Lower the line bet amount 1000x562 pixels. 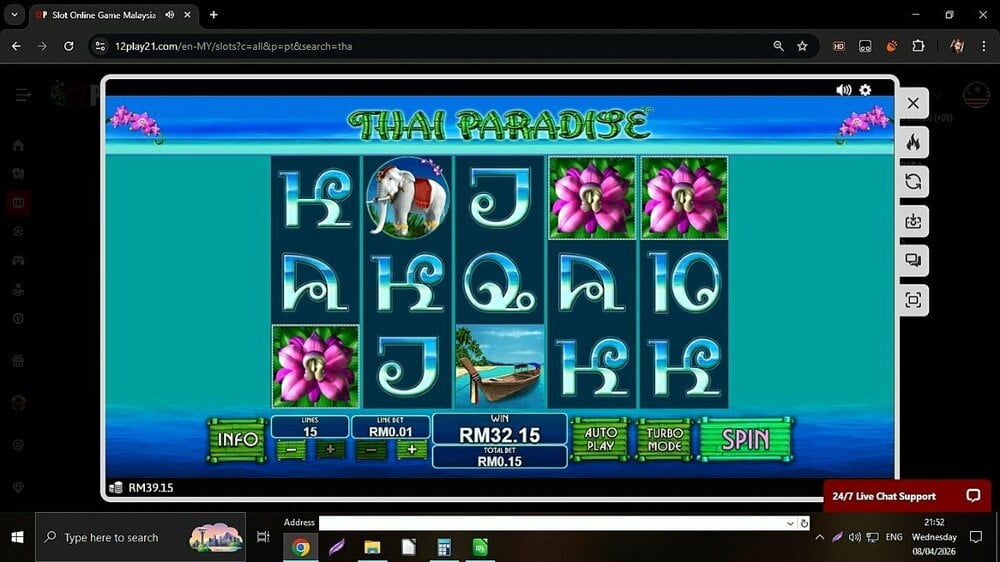(370, 451)
